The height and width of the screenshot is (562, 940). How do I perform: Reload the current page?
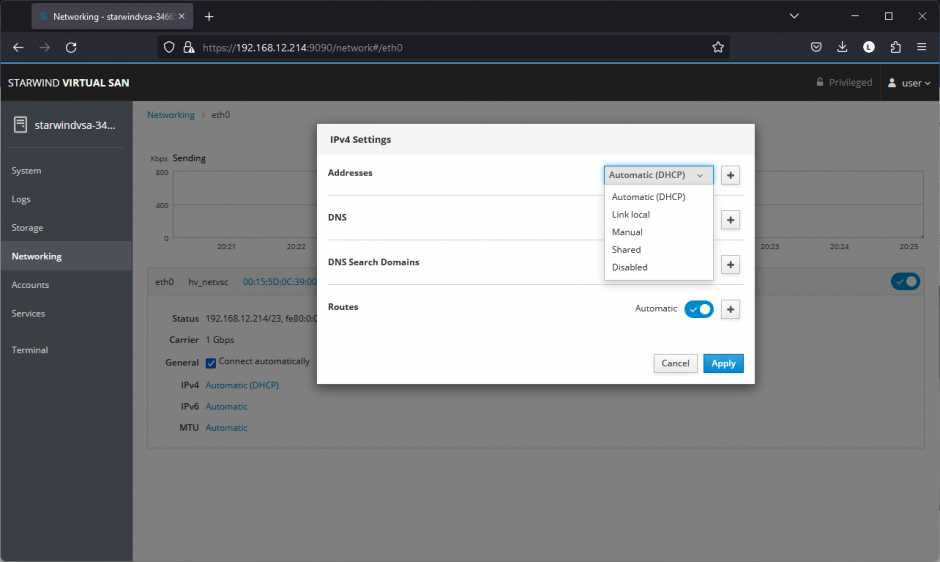coord(71,47)
